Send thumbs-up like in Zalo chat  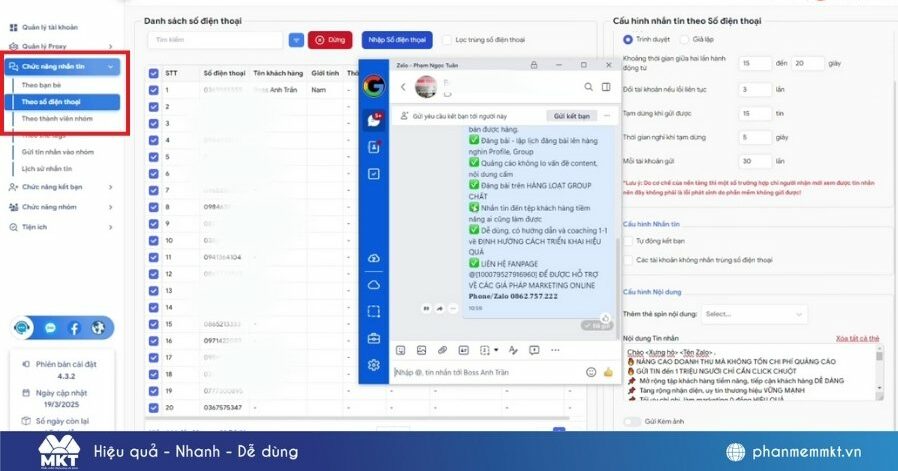click(608, 372)
